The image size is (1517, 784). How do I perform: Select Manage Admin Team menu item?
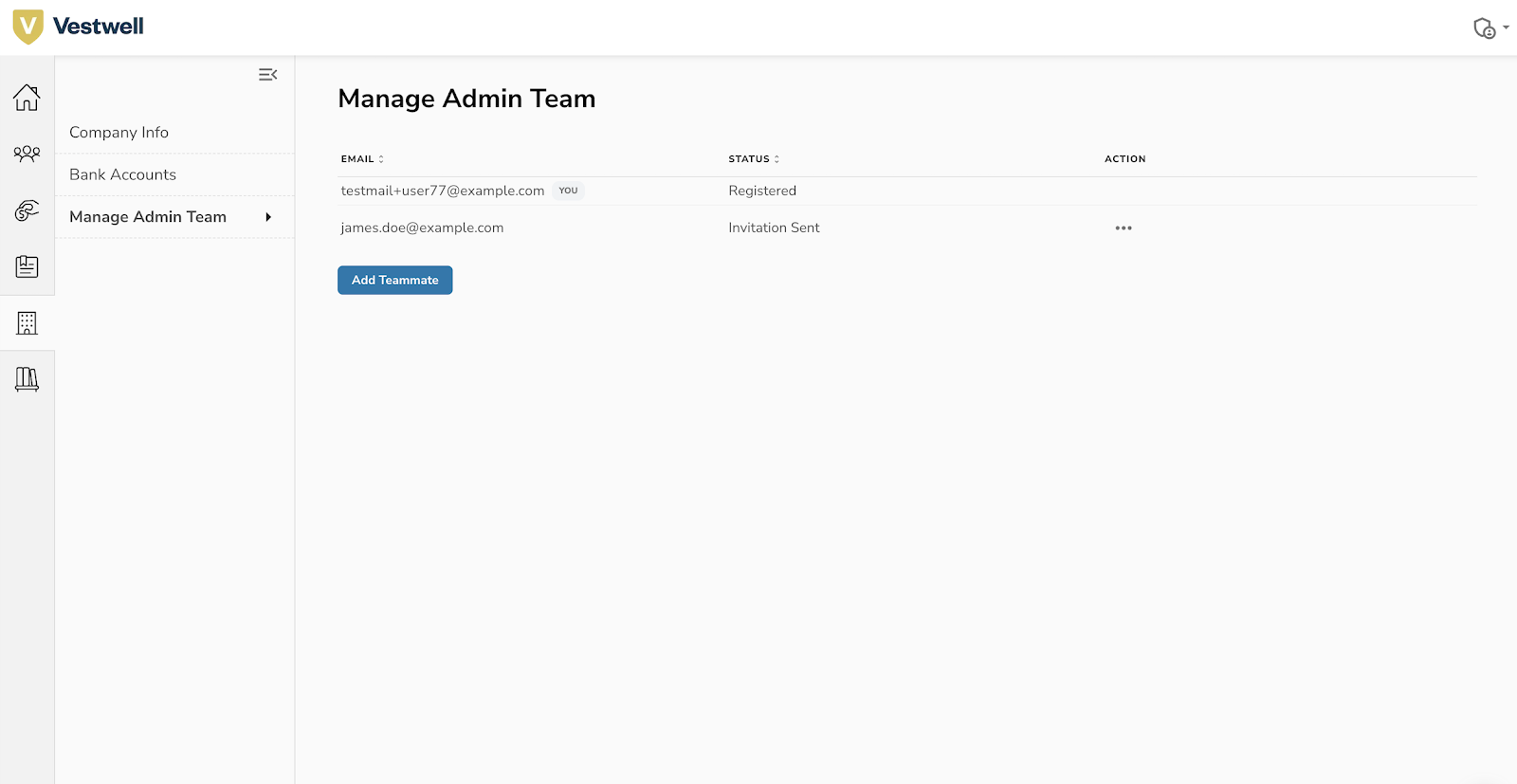pyautogui.click(x=148, y=217)
